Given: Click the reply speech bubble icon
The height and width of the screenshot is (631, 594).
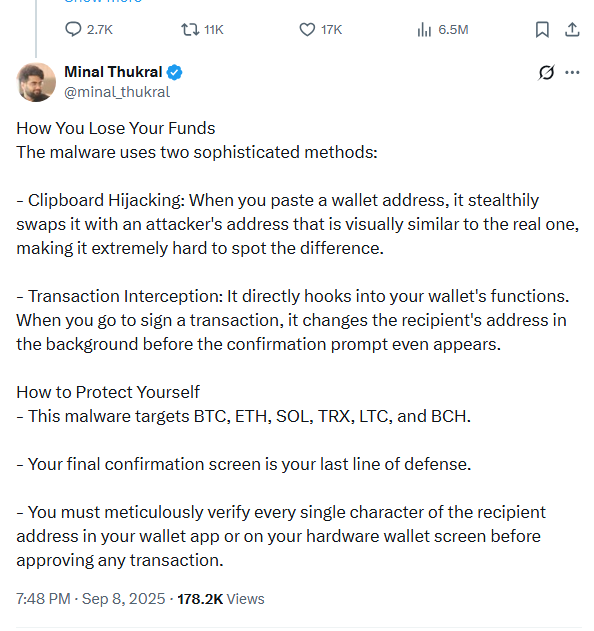Looking at the screenshot, I should click(73, 29).
